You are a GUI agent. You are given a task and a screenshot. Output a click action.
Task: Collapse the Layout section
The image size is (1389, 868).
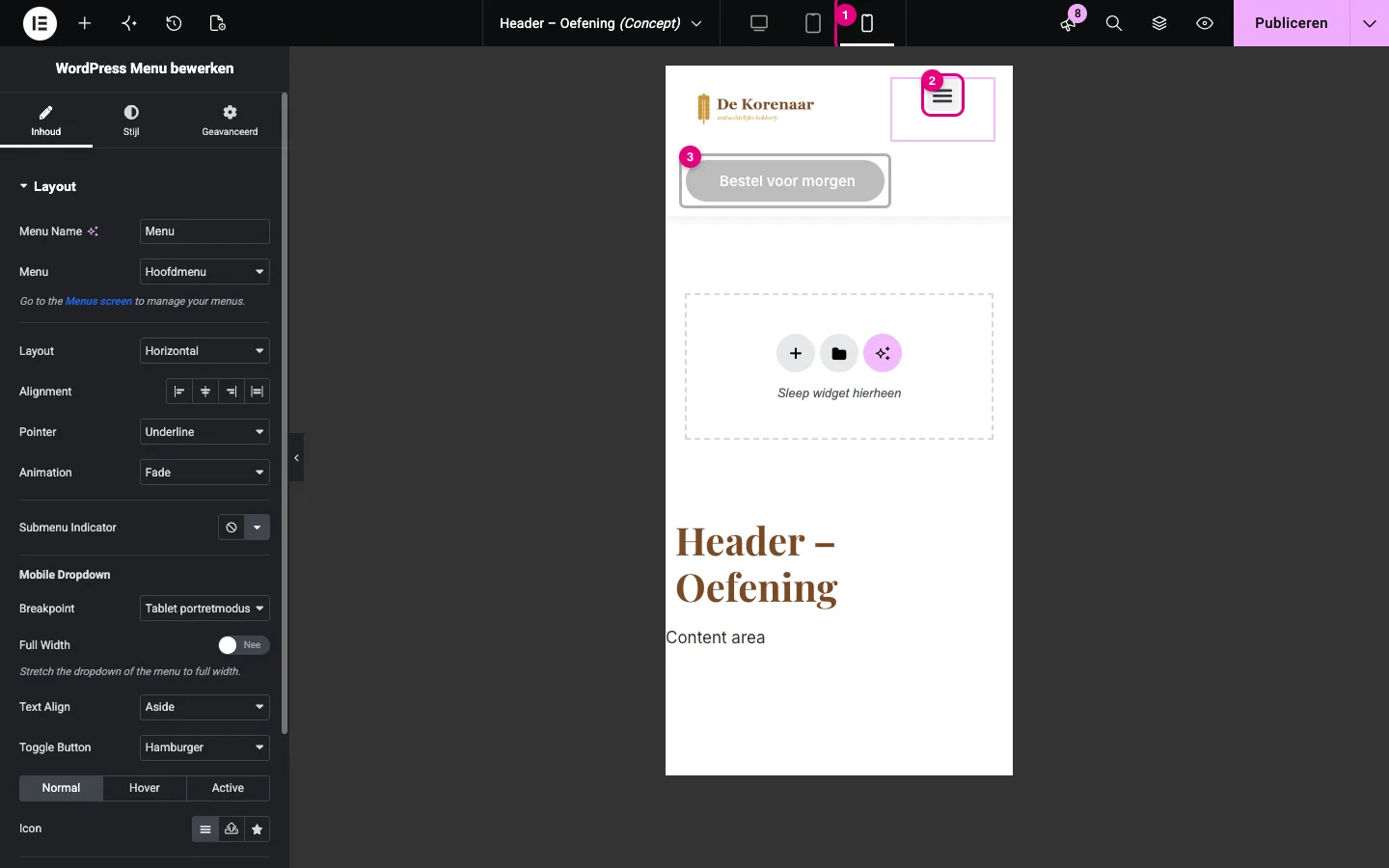coord(47,186)
